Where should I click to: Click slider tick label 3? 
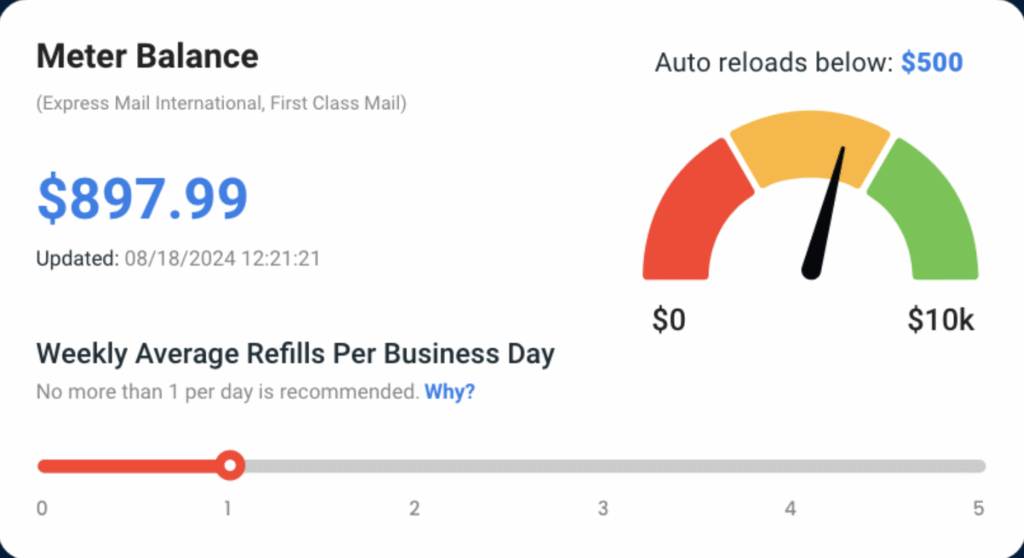pyautogui.click(x=602, y=508)
